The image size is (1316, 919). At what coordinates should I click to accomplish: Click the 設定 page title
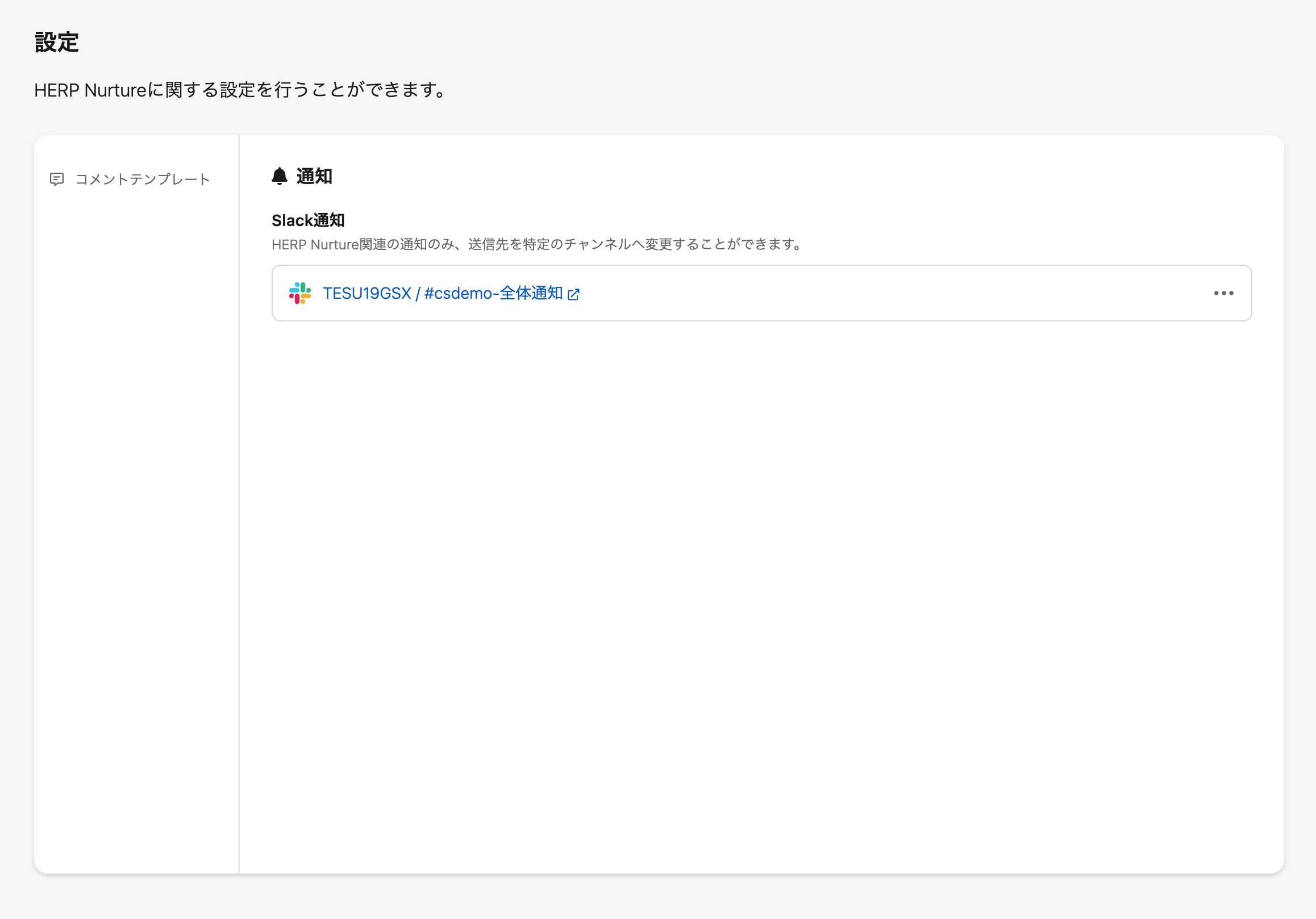[x=56, y=43]
